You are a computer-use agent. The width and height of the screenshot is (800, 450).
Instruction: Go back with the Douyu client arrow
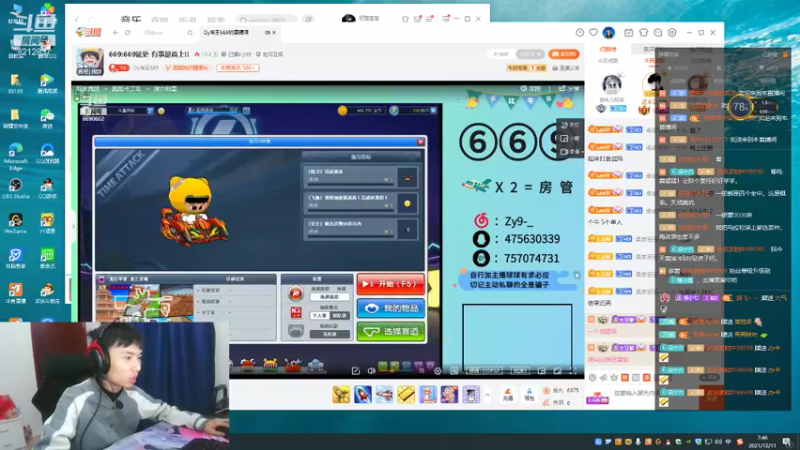point(115,33)
